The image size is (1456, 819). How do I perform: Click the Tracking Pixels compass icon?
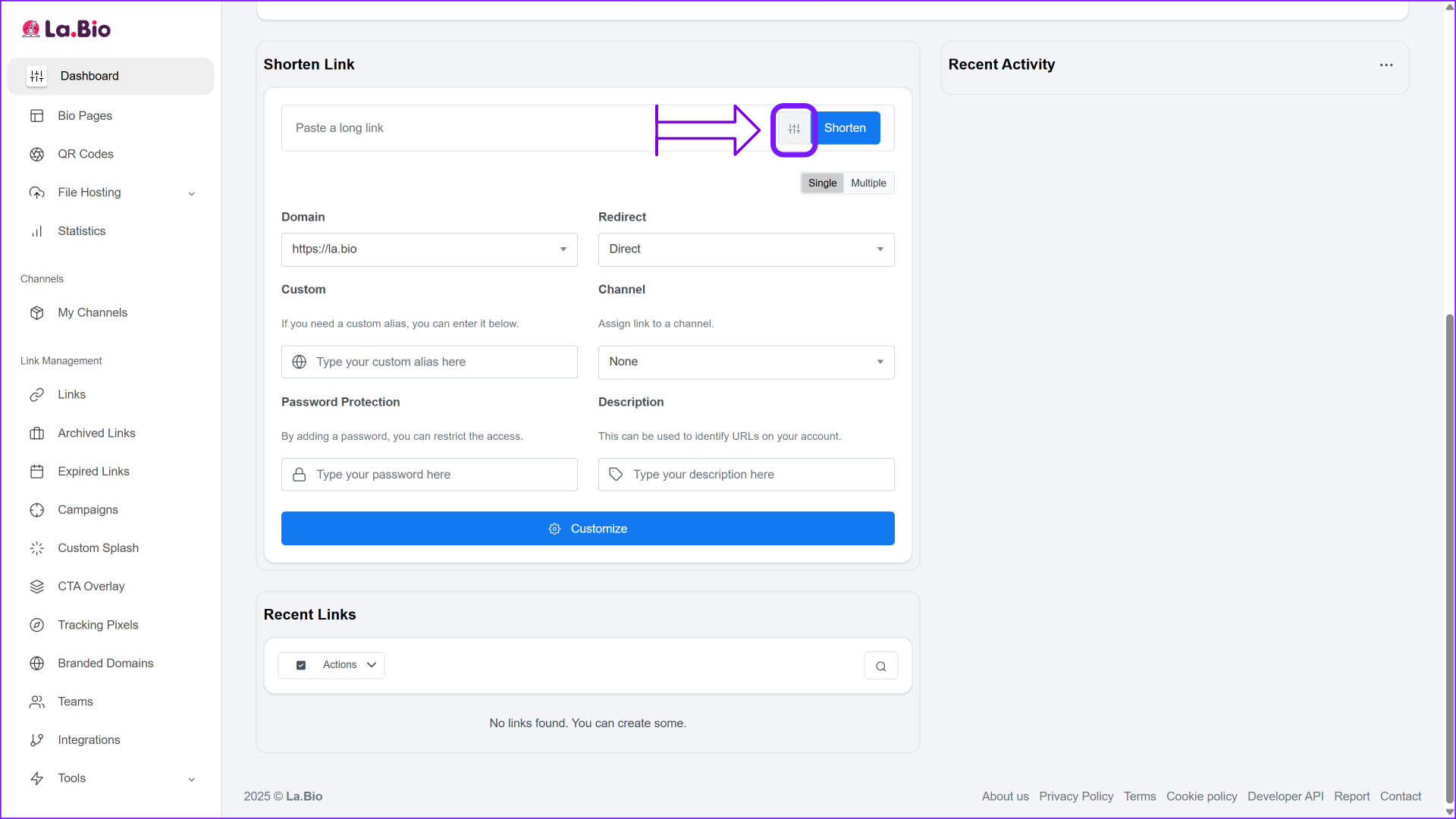(36, 625)
